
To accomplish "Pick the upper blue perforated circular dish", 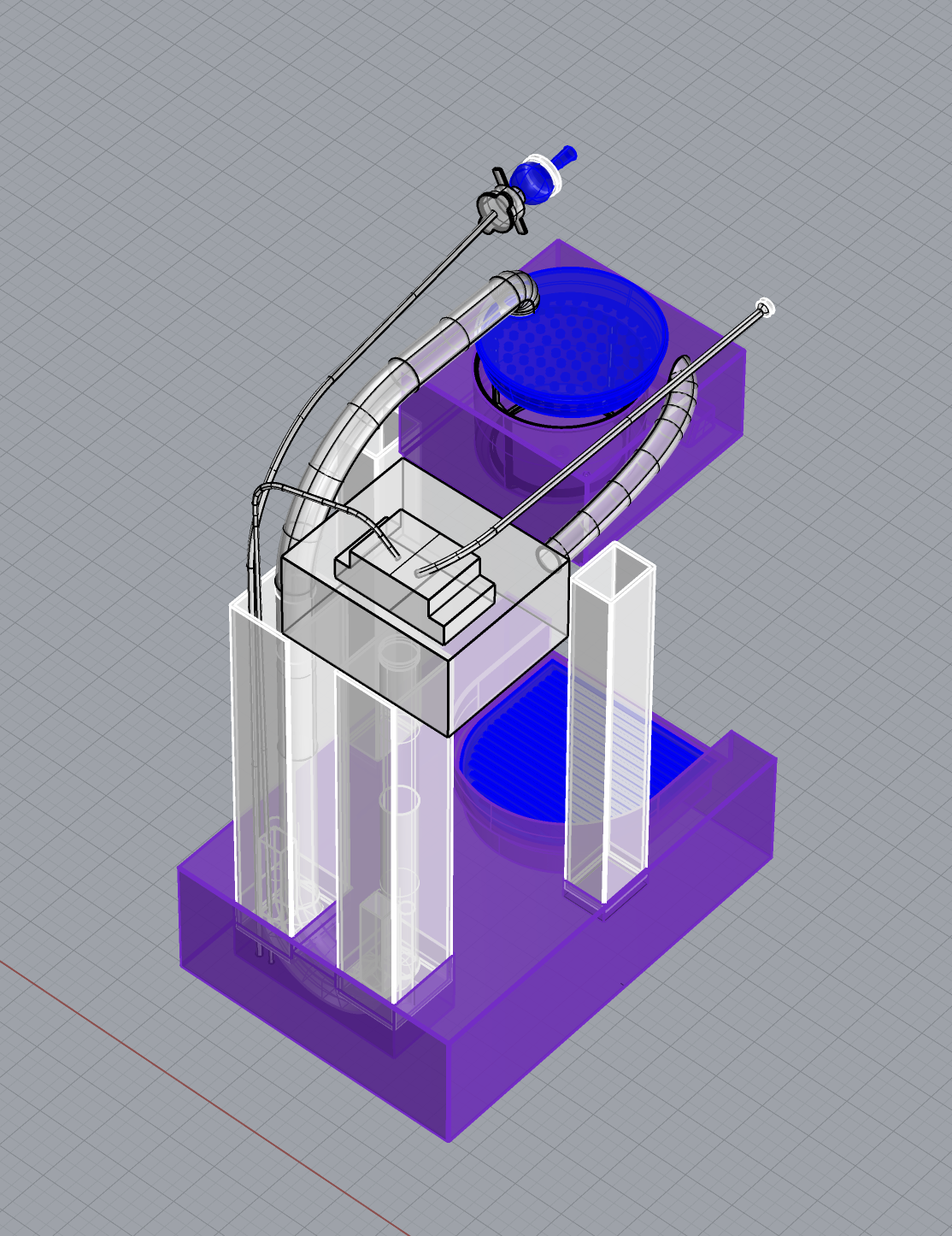I will [x=572, y=342].
